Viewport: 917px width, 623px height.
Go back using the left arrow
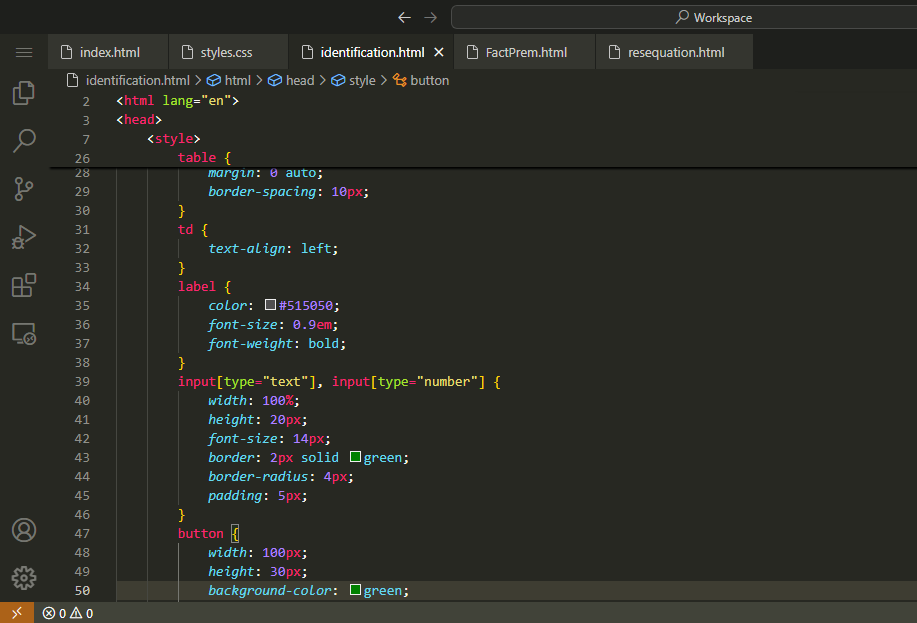(x=404, y=17)
